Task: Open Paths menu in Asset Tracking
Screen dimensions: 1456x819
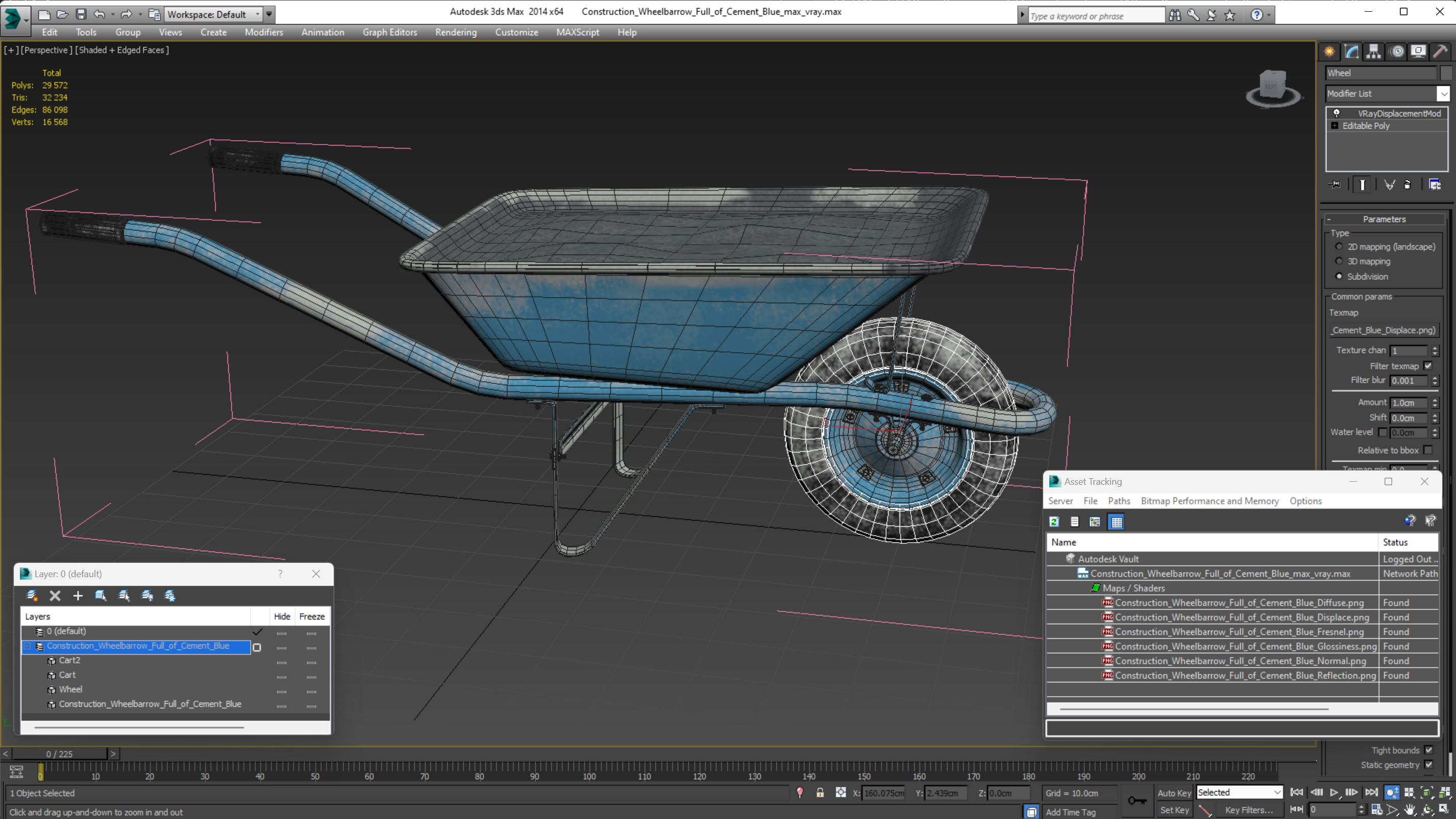Action: [x=1119, y=501]
